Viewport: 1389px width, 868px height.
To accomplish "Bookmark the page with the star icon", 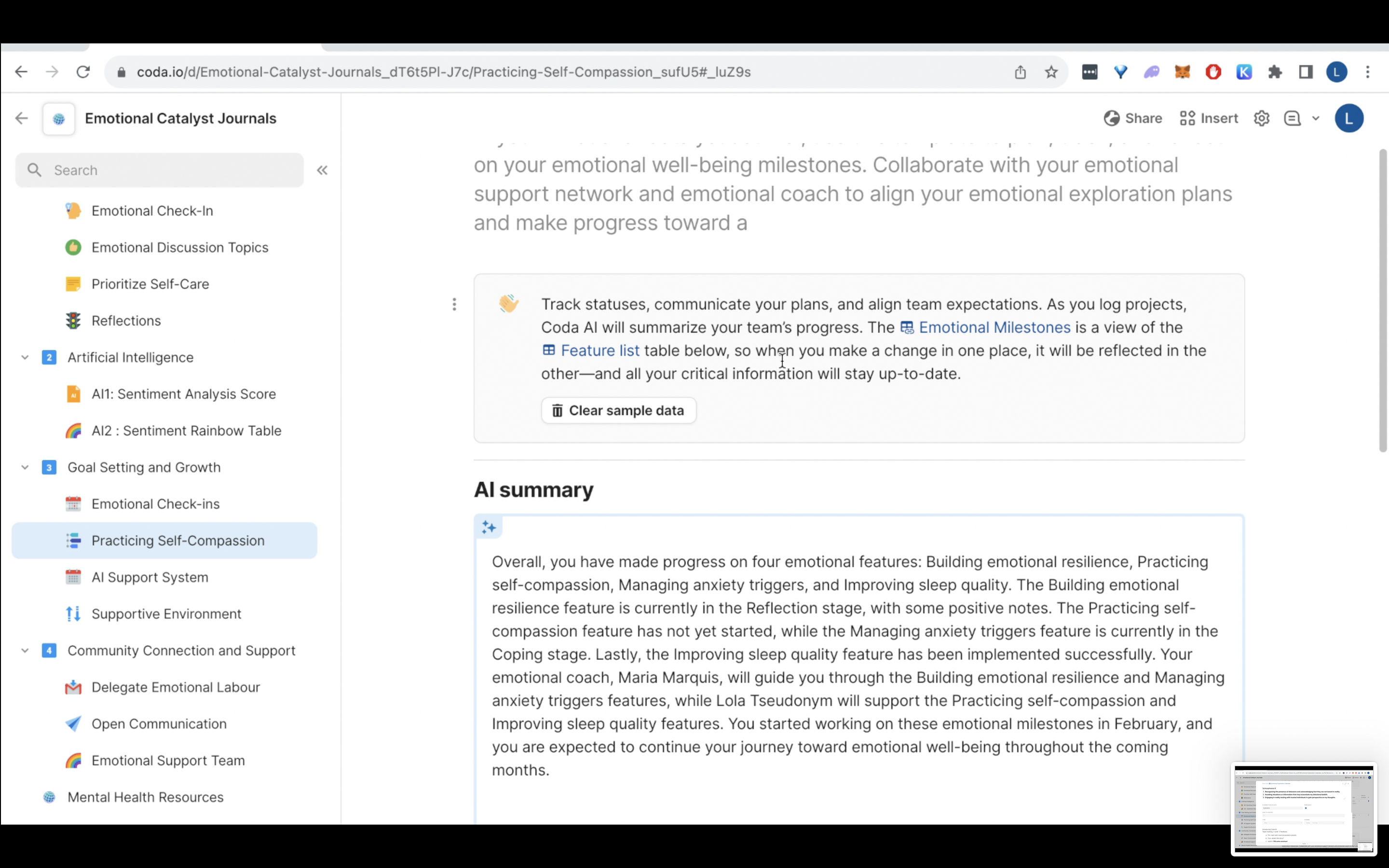I will (1051, 72).
